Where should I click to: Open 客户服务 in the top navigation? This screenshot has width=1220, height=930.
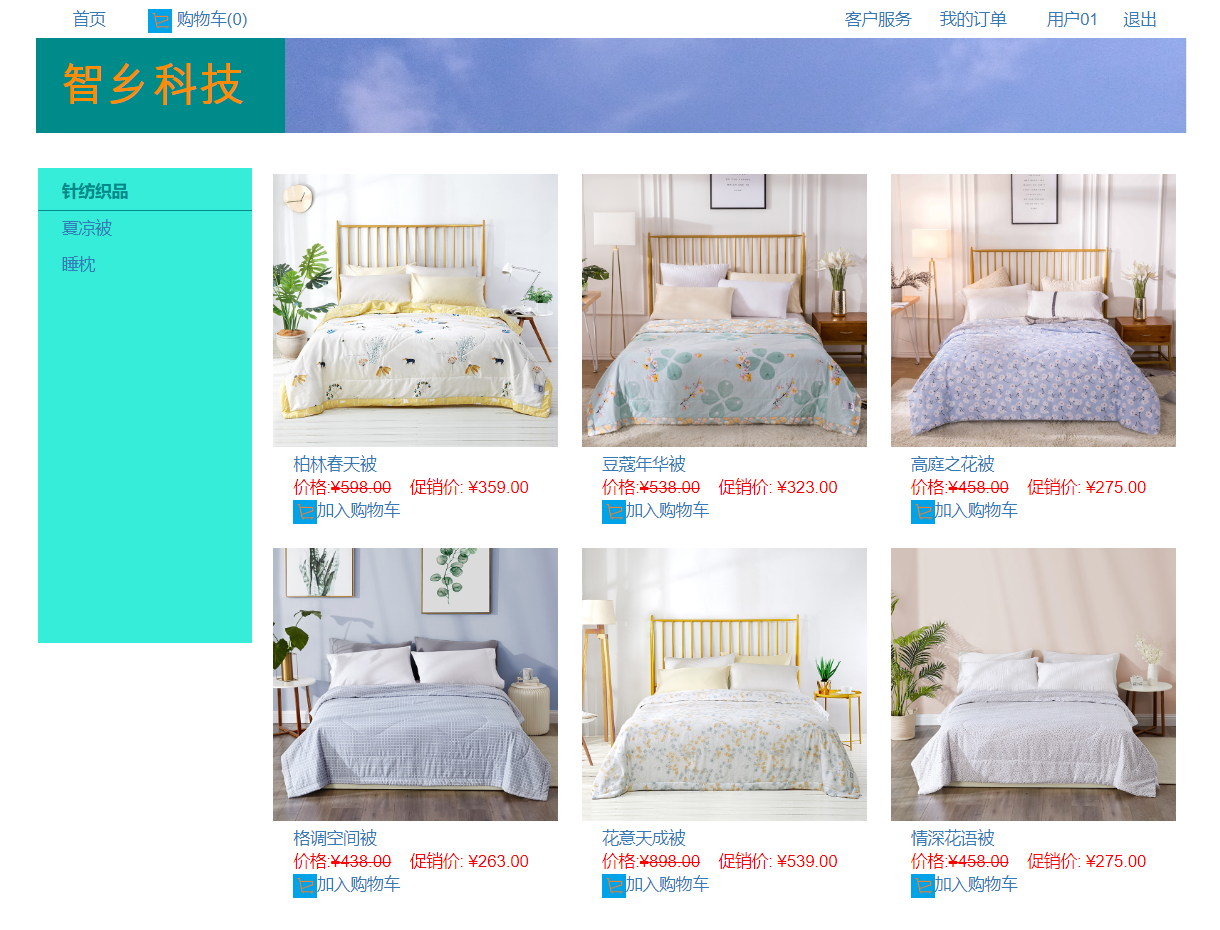click(878, 20)
